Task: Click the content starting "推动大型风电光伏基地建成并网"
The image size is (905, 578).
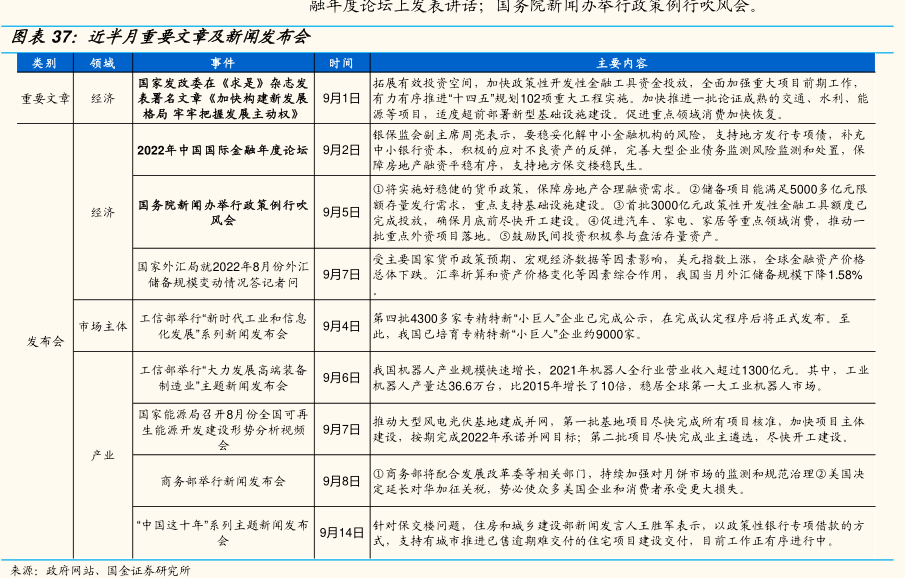Action: pyautogui.click(x=619, y=430)
